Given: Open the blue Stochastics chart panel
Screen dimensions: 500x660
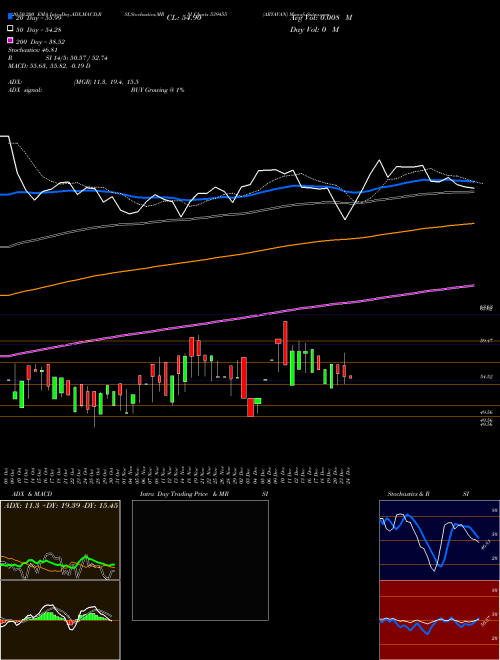Looking at the screenshot, I should [439, 540].
